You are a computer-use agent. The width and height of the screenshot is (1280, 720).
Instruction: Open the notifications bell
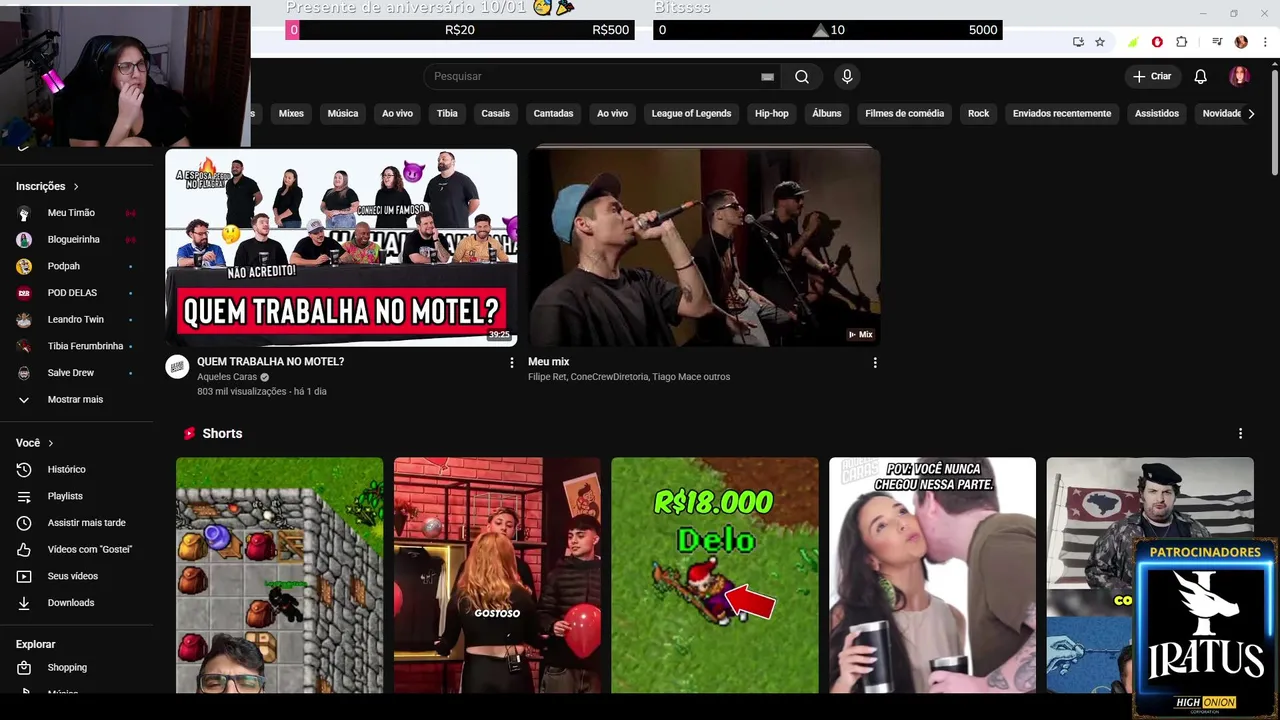1201,77
